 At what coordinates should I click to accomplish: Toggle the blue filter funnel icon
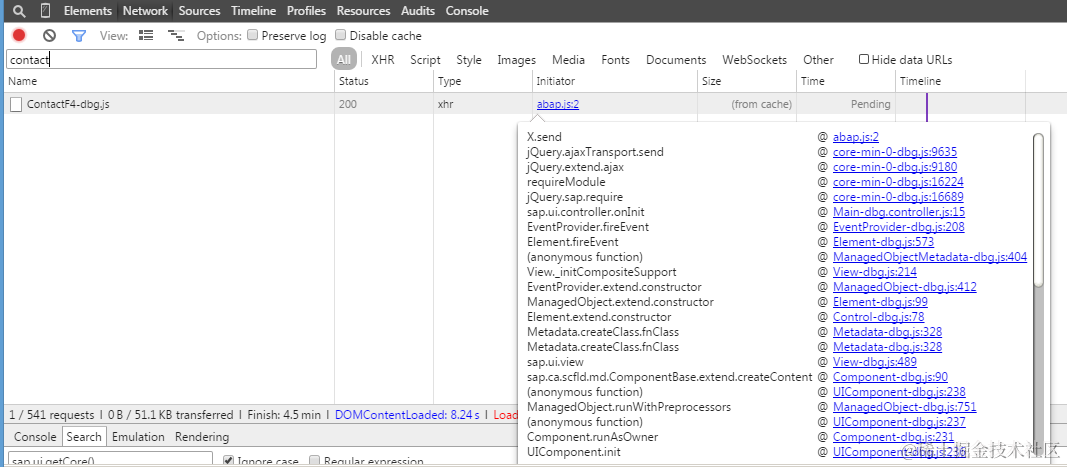click(79, 35)
